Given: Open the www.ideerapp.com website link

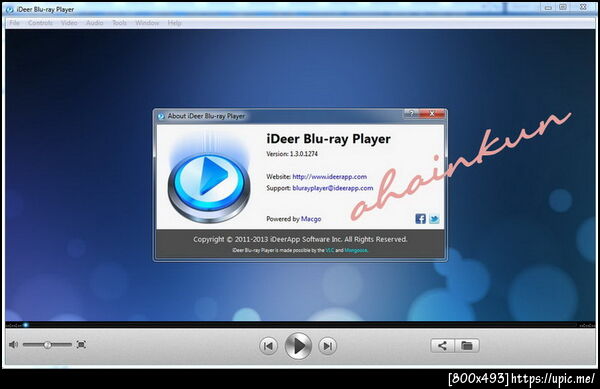Looking at the screenshot, I should (x=329, y=177).
